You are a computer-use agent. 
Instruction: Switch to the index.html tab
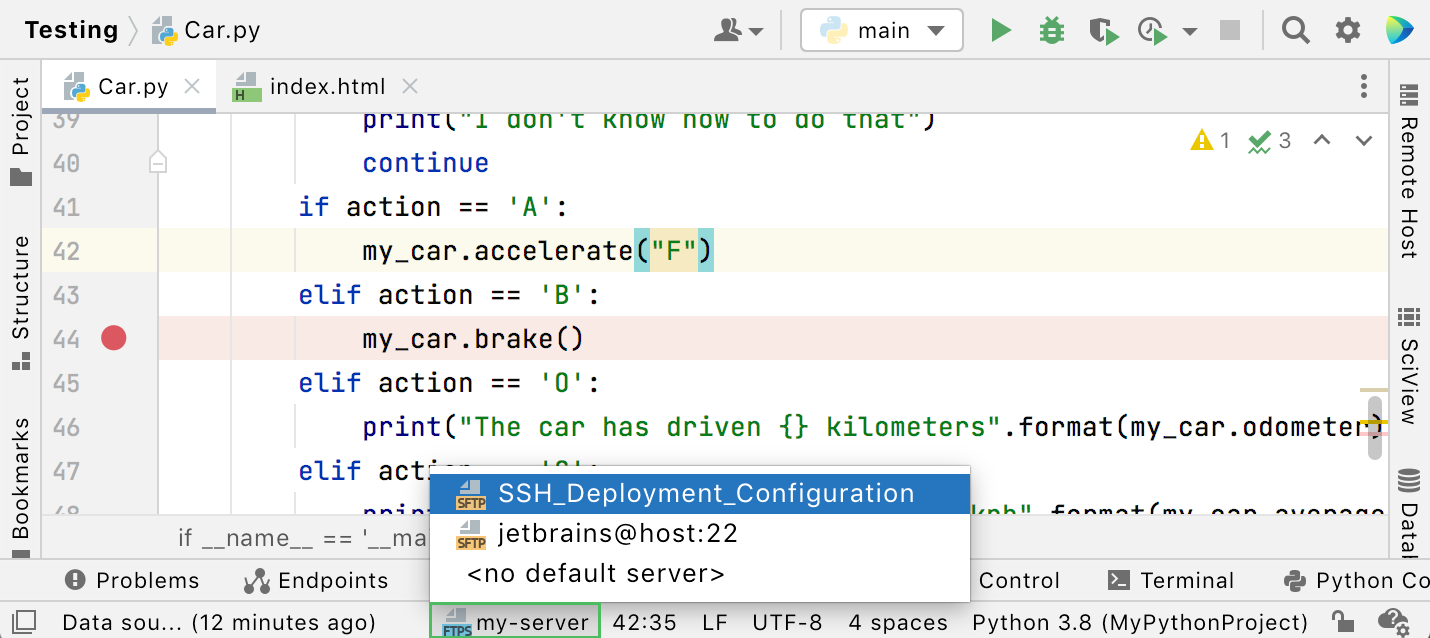327,86
